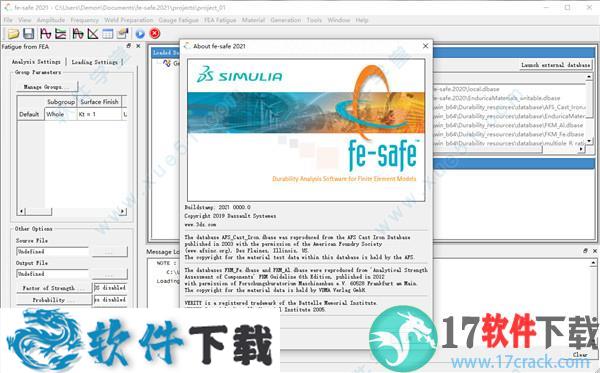Open the View menu
Image resolution: width=600 pixels, height=373 pixels.
tap(24, 20)
